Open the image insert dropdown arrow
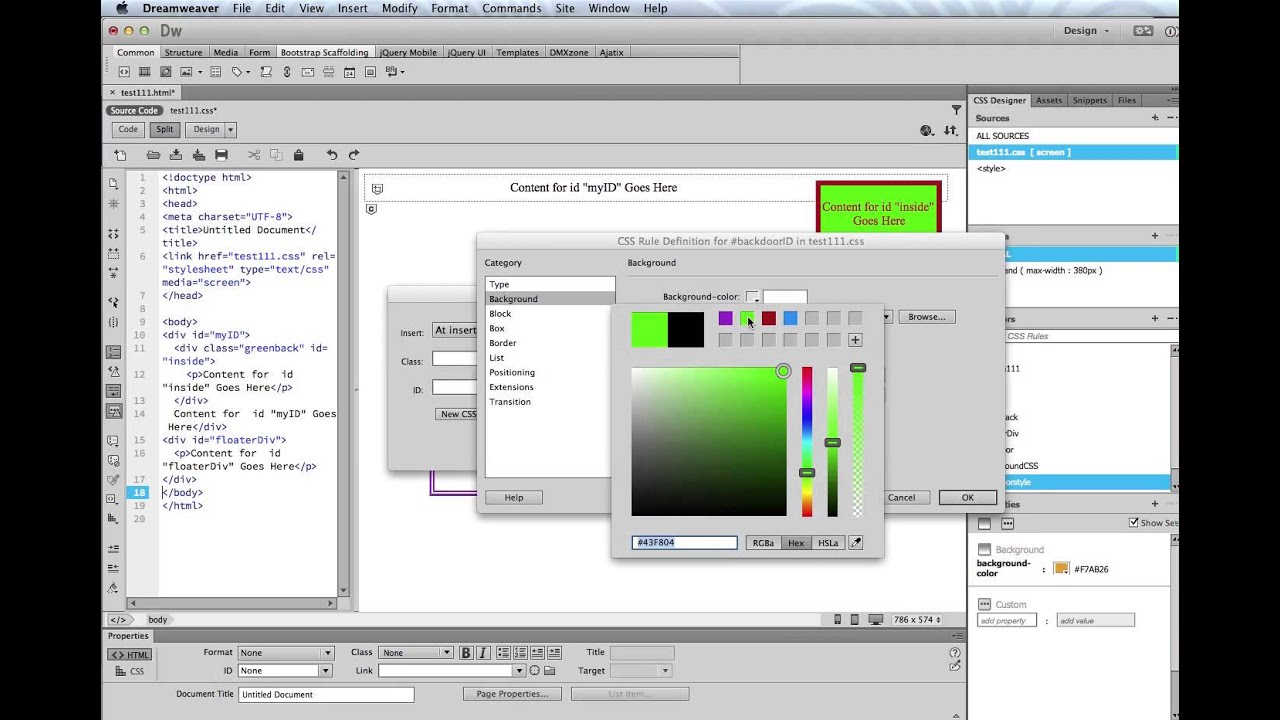The height and width of the screenshot is (720, 1280). (x=200, y=72)
